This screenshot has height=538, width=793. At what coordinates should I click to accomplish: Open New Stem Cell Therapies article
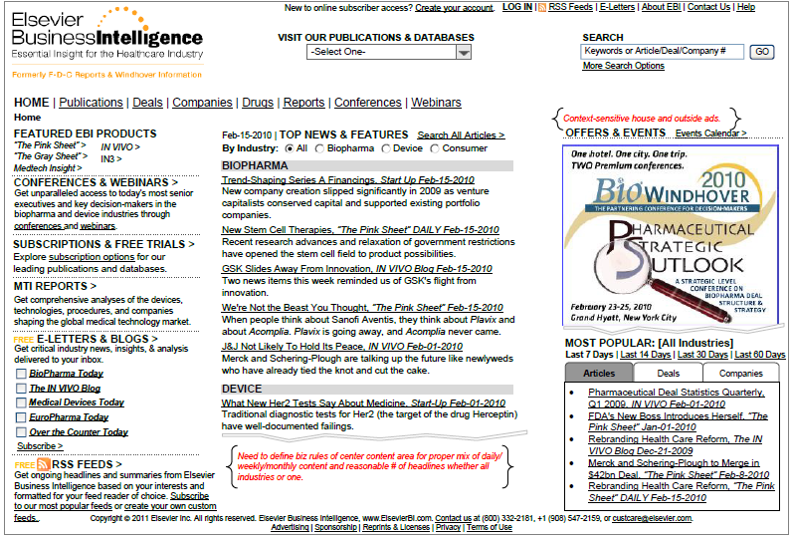click(x=360, y=230)
